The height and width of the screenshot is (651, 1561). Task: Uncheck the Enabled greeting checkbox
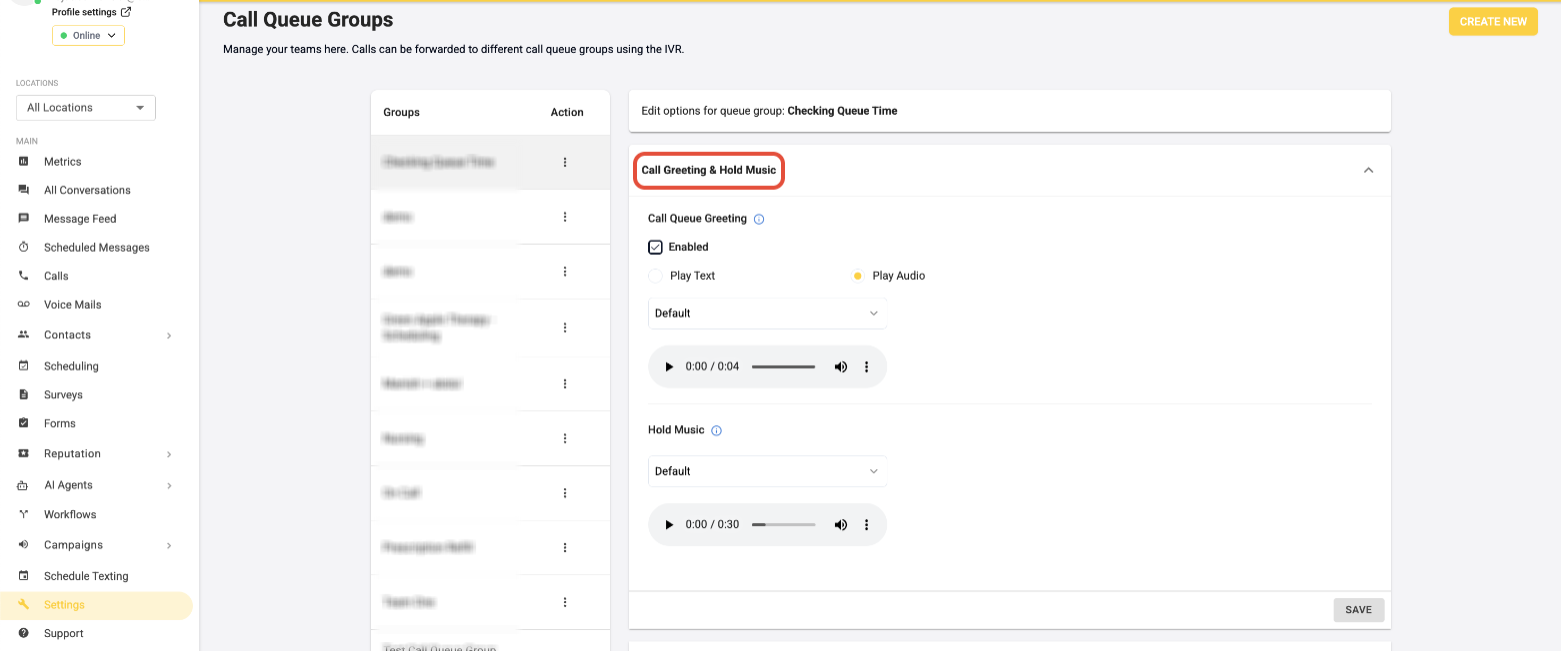coord(656,247)
